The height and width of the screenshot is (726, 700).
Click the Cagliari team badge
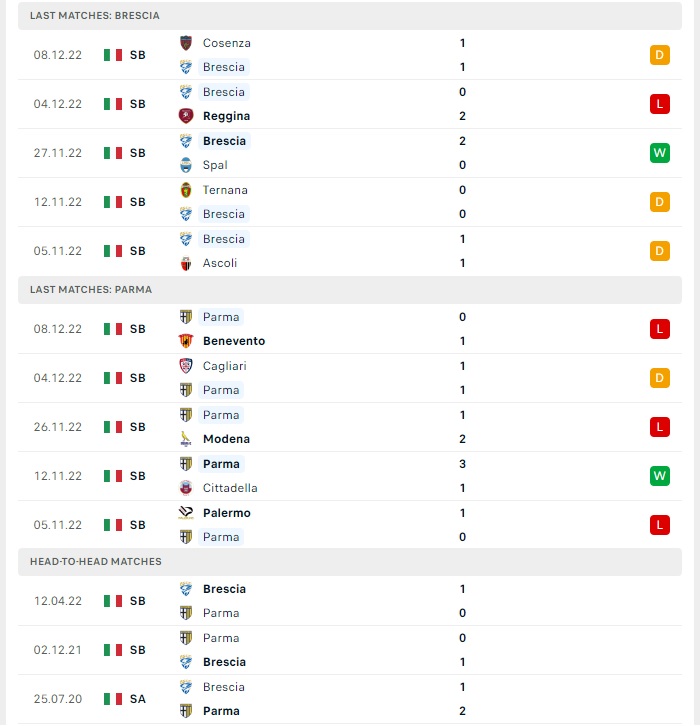click(186, 366)
